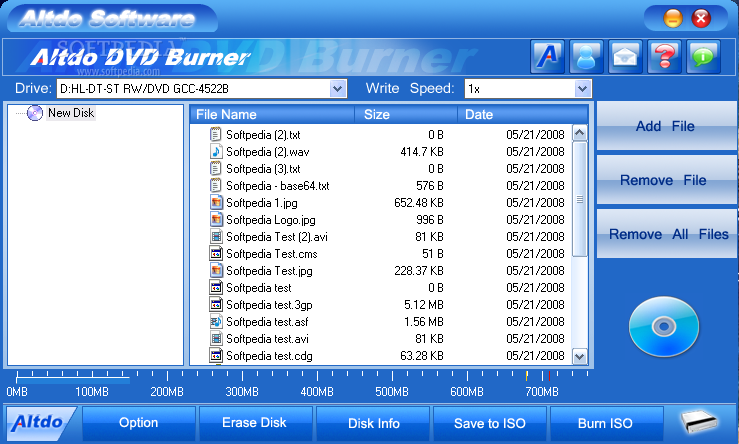Click the Add File button
The height and width of the screenshot is (444, 739).
[x=666, y=126]
